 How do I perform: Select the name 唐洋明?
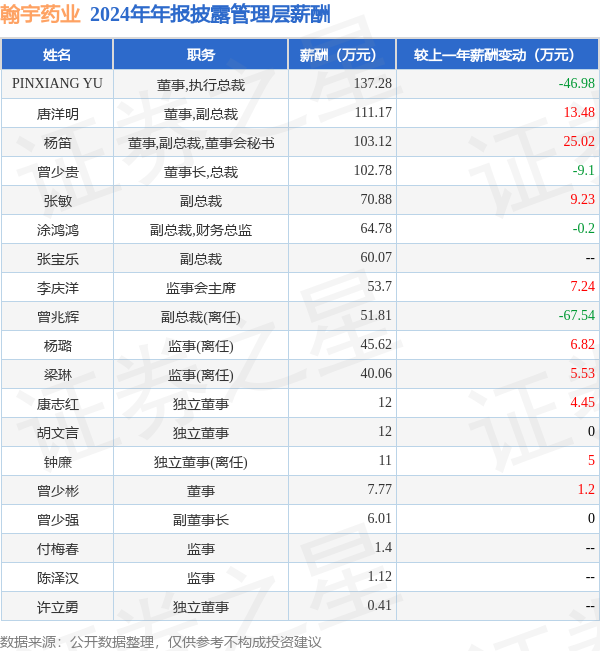pos(57,113)
